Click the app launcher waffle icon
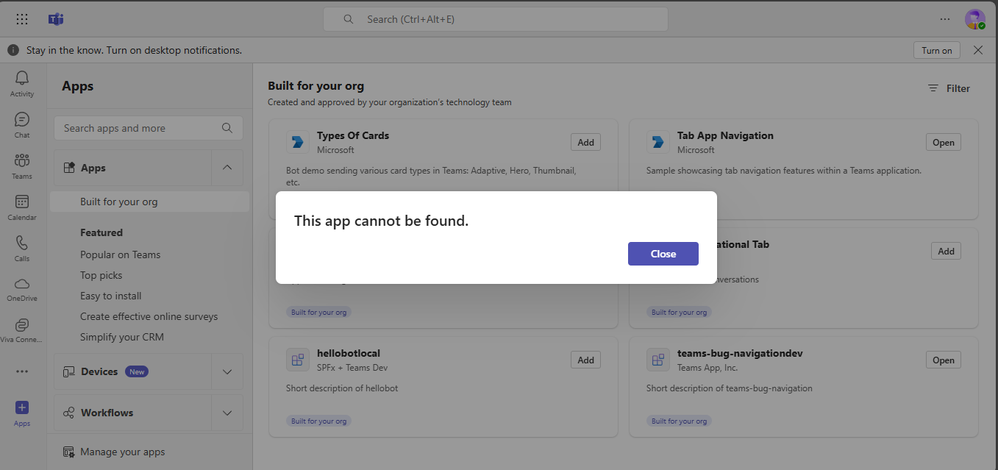998x470 pixels. (x=22, y=19)
